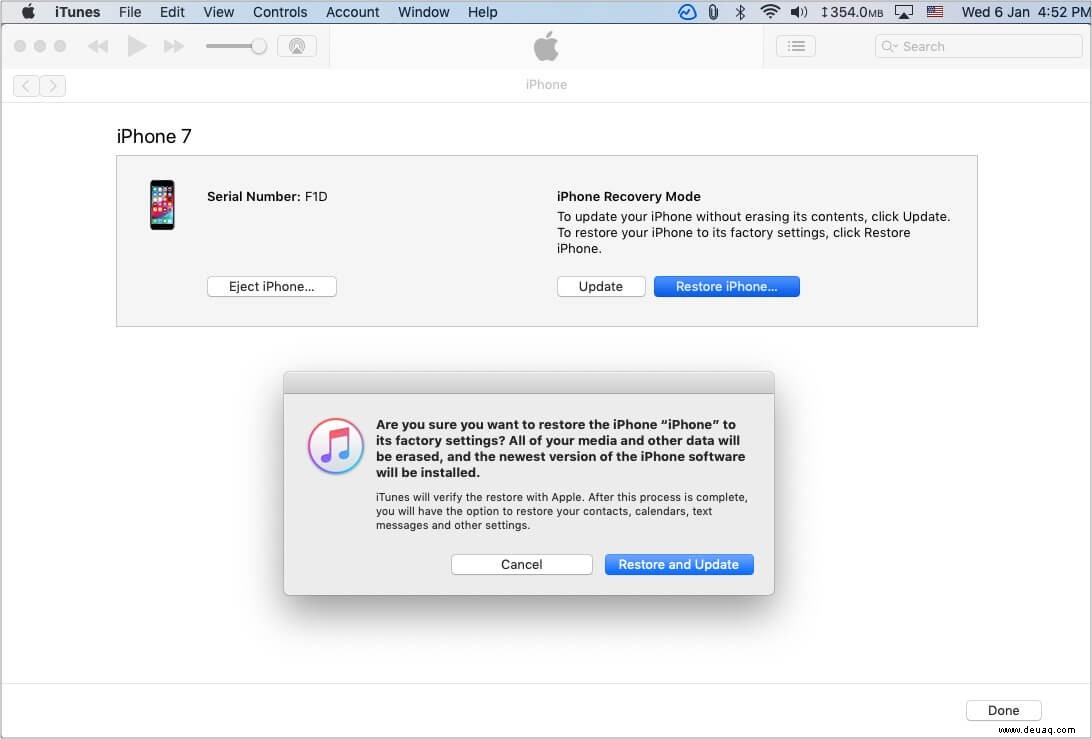Viewport: 1092px width, 739px height.
Task: Go back with the left chevron
Action: 26,86
